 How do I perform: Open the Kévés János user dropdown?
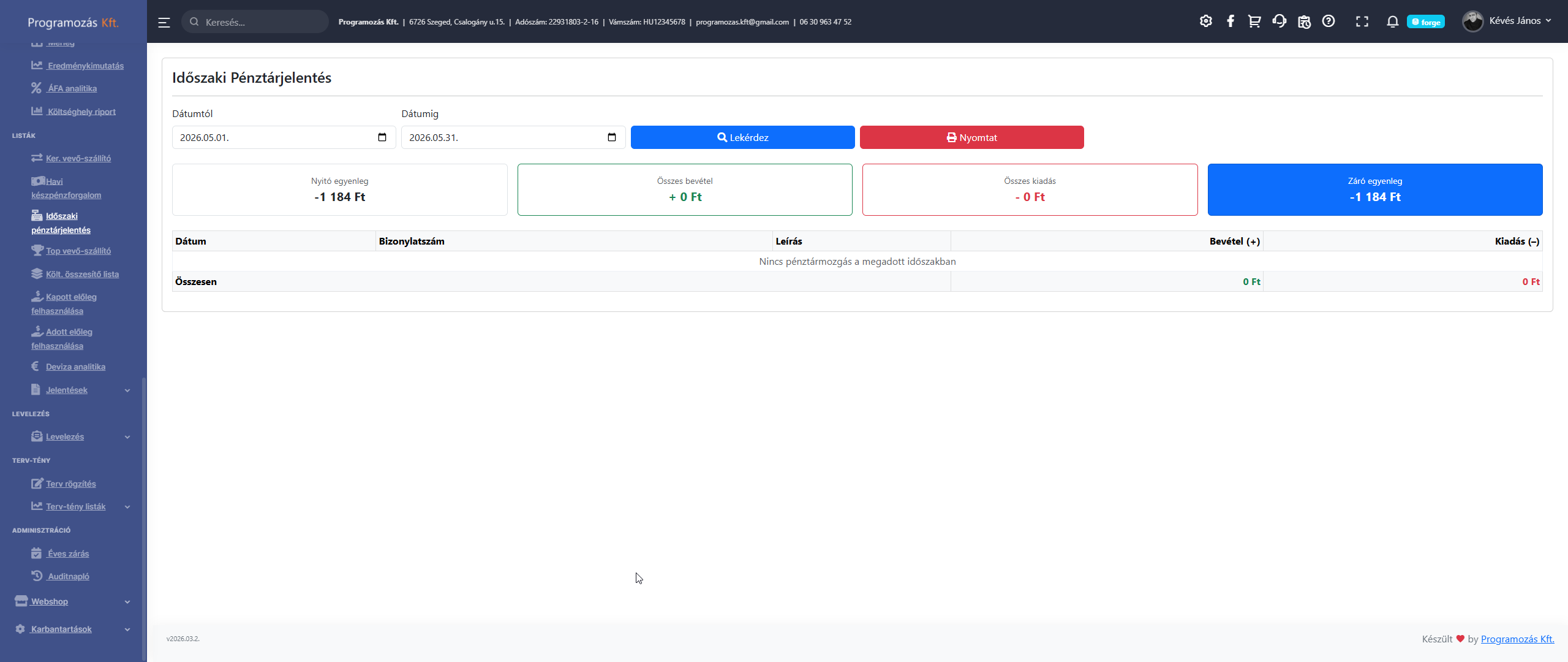pos(1520,21)
